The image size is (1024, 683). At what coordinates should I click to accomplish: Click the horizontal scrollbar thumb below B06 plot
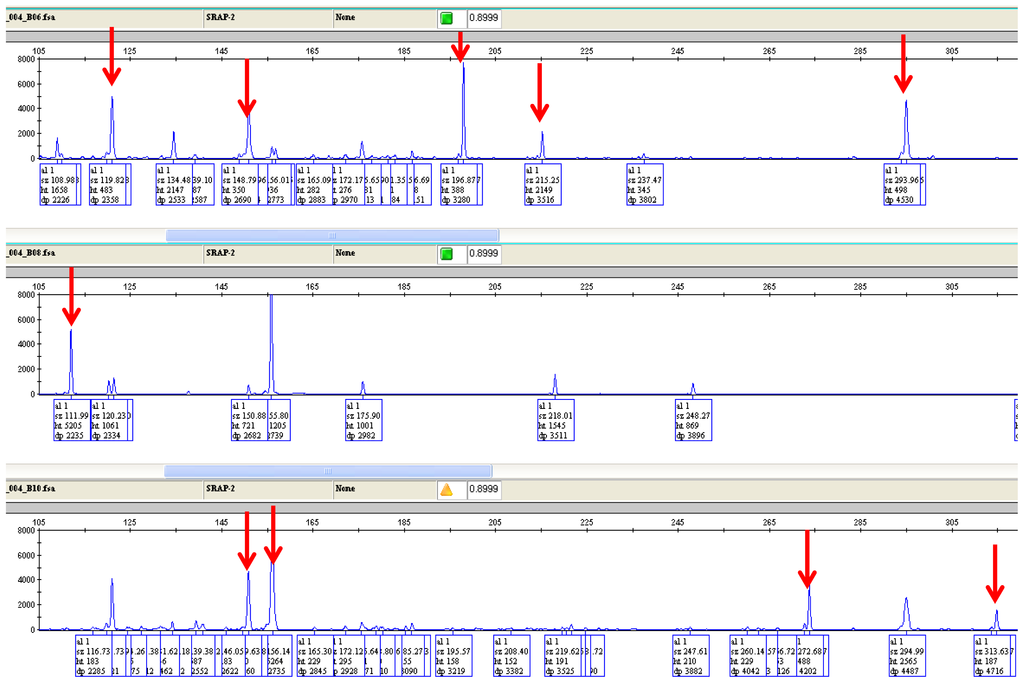(x=332, y=235)
